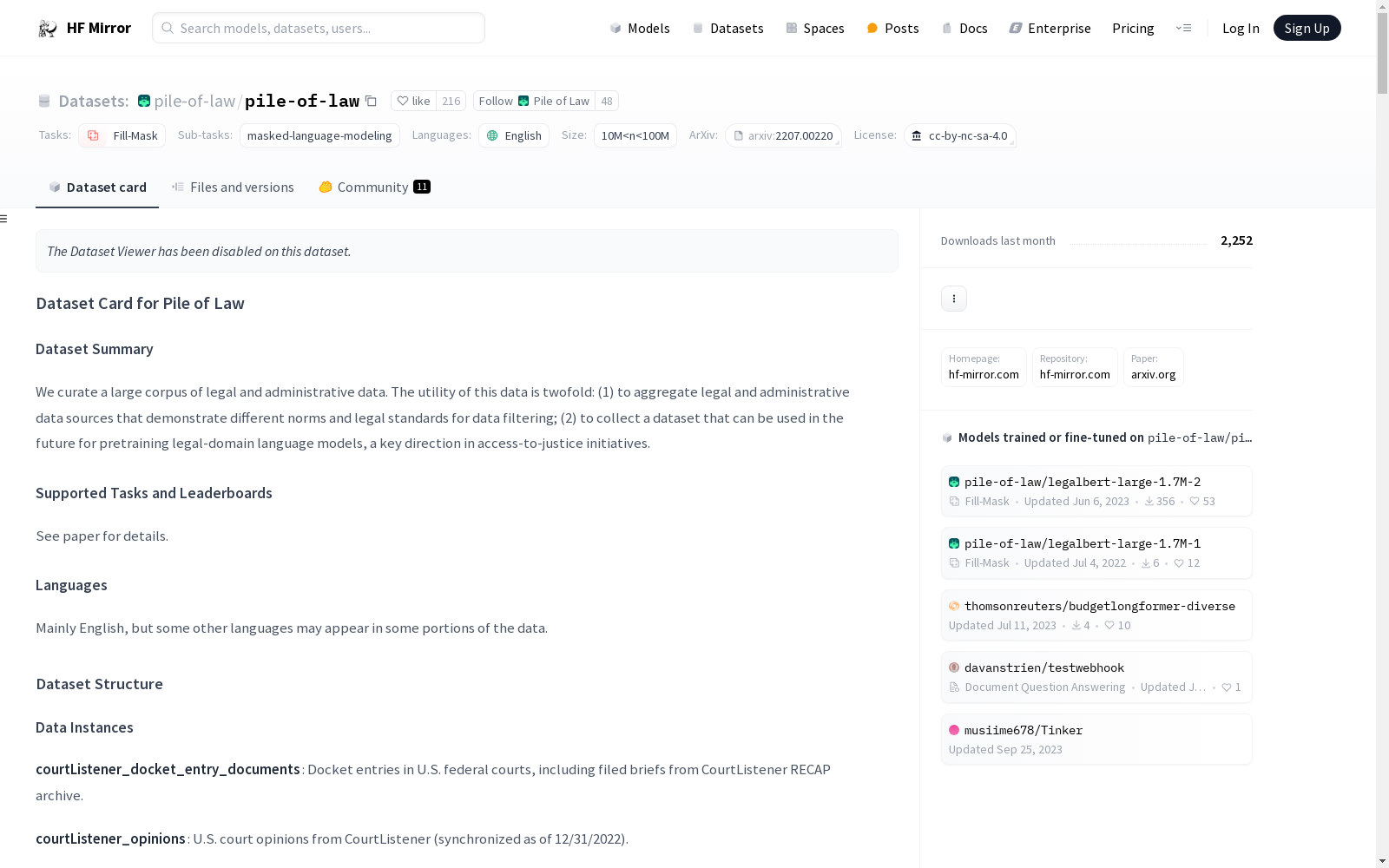
Task: Open the three-dot options menu in sidebar
Action: (x=953, y=299)
